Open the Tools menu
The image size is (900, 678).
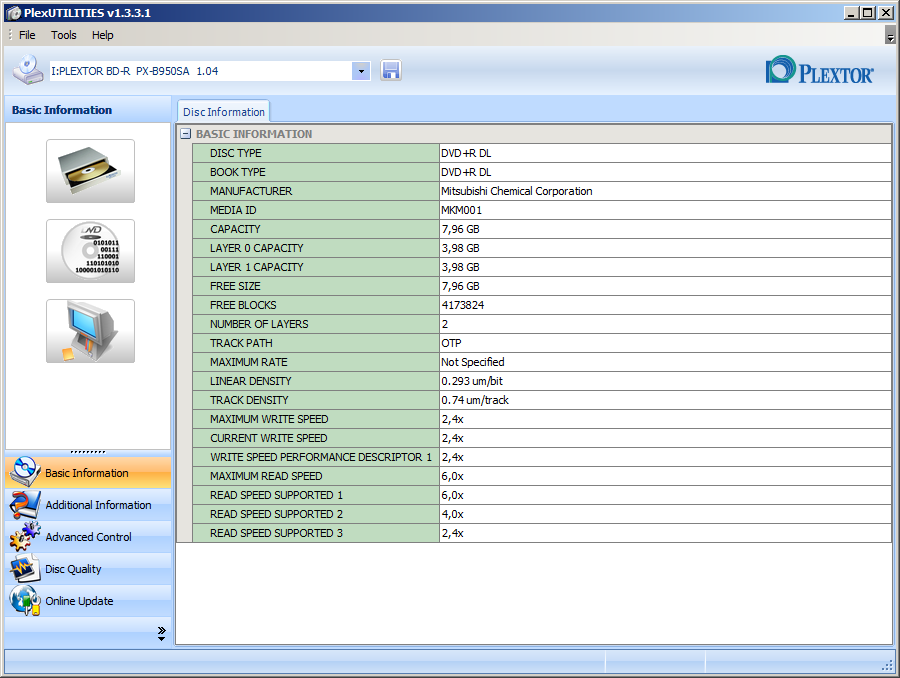tap(64, 35)
